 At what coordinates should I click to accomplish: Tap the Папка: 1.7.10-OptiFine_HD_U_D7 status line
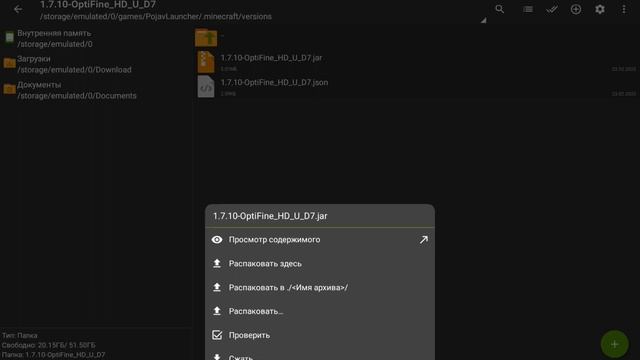pos(53,355)
